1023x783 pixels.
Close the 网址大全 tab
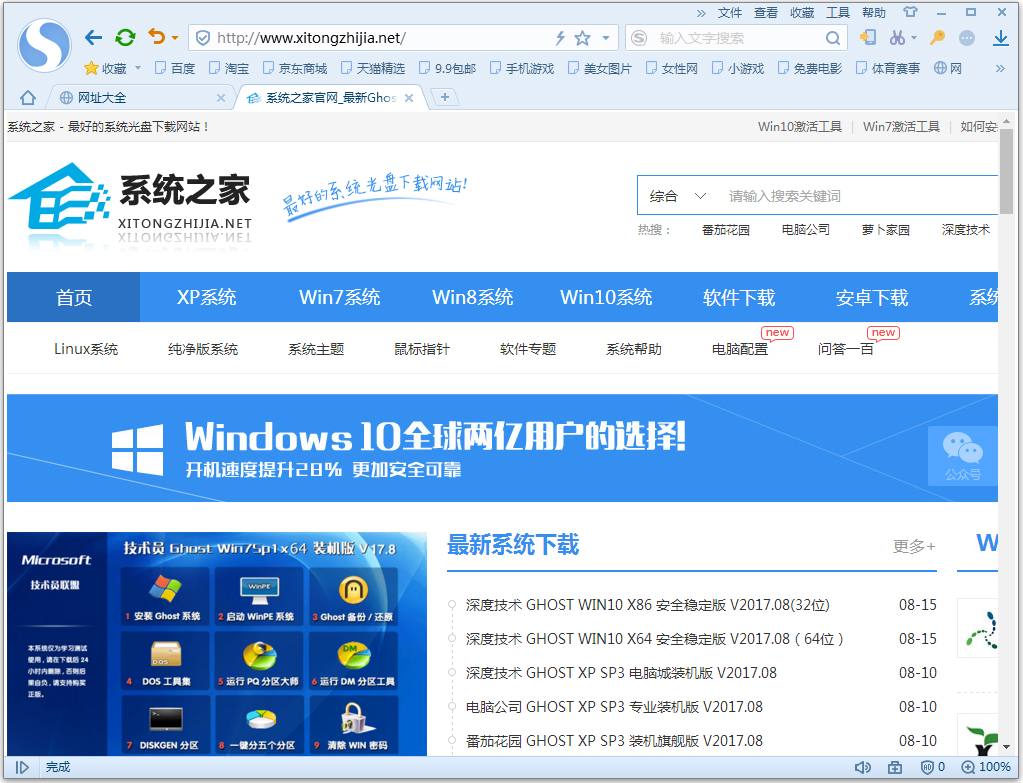221,98
